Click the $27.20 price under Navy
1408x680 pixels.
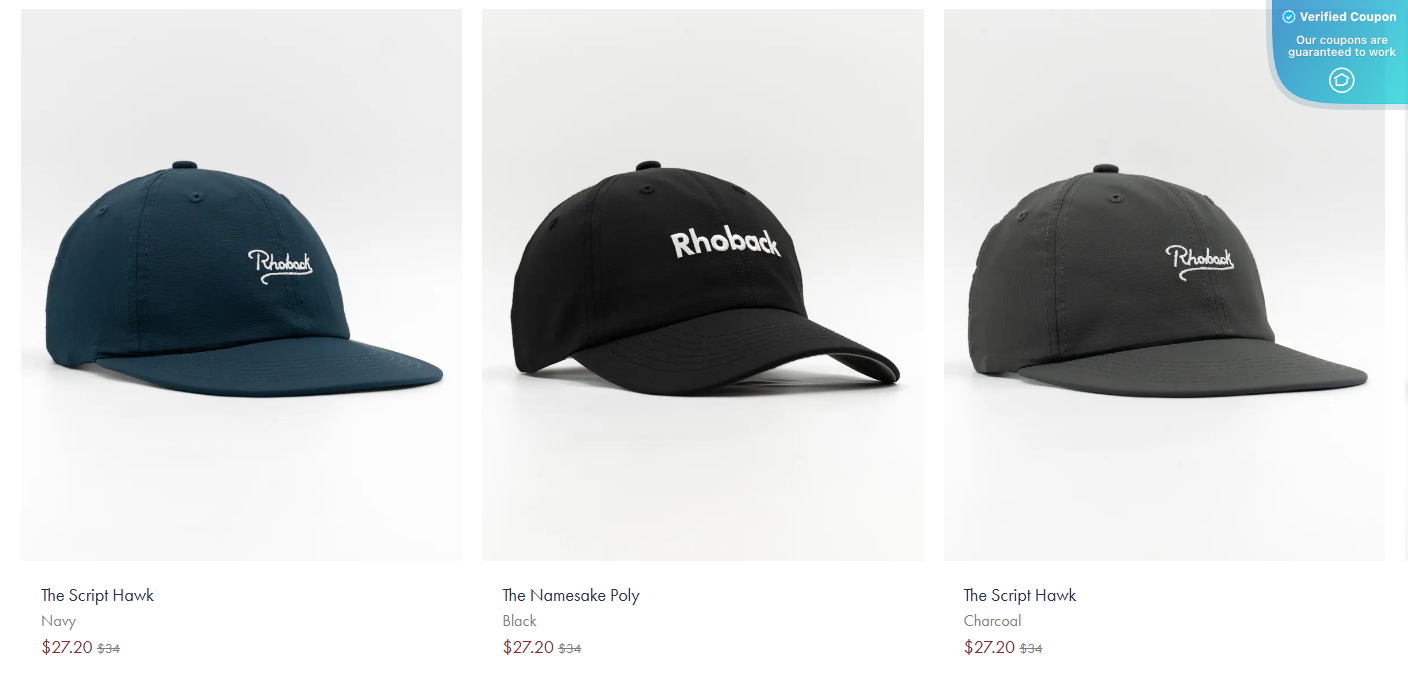click(x=67, y=647)
